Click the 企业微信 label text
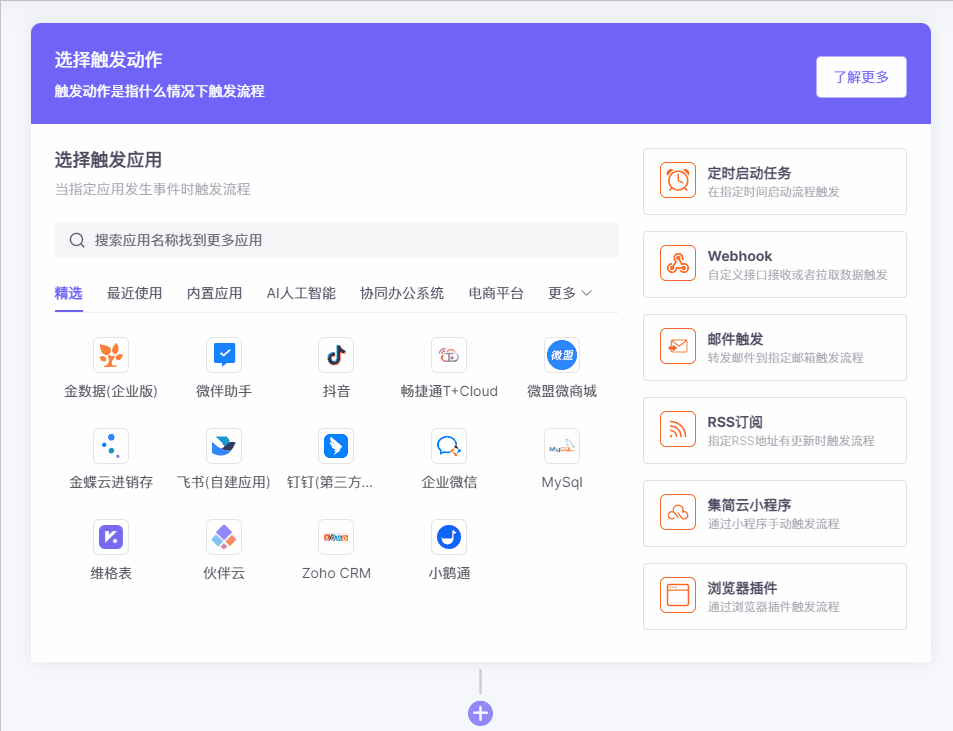The image size is (953, 731). [x=449, y=482]
